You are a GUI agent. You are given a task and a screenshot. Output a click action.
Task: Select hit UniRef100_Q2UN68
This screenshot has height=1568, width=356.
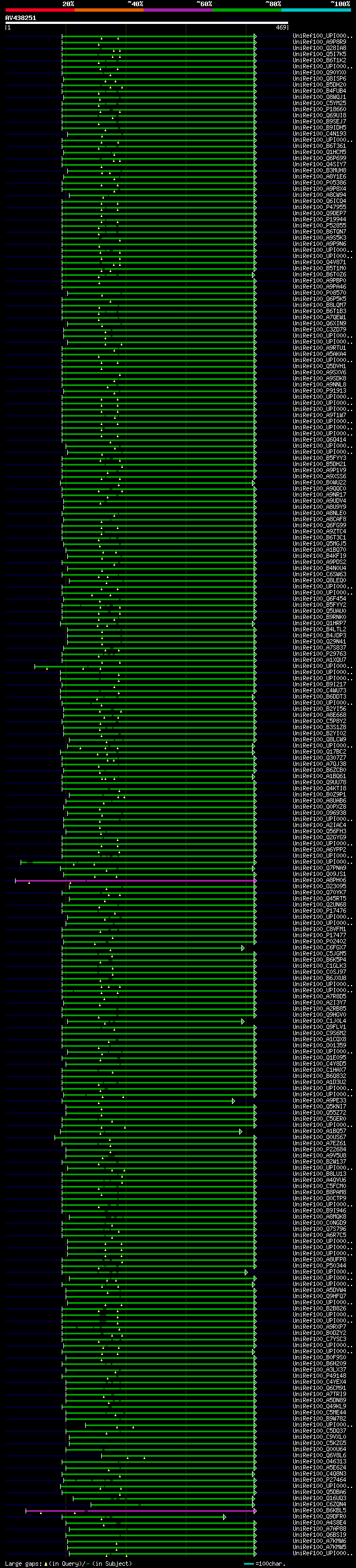tap(319, 904)
